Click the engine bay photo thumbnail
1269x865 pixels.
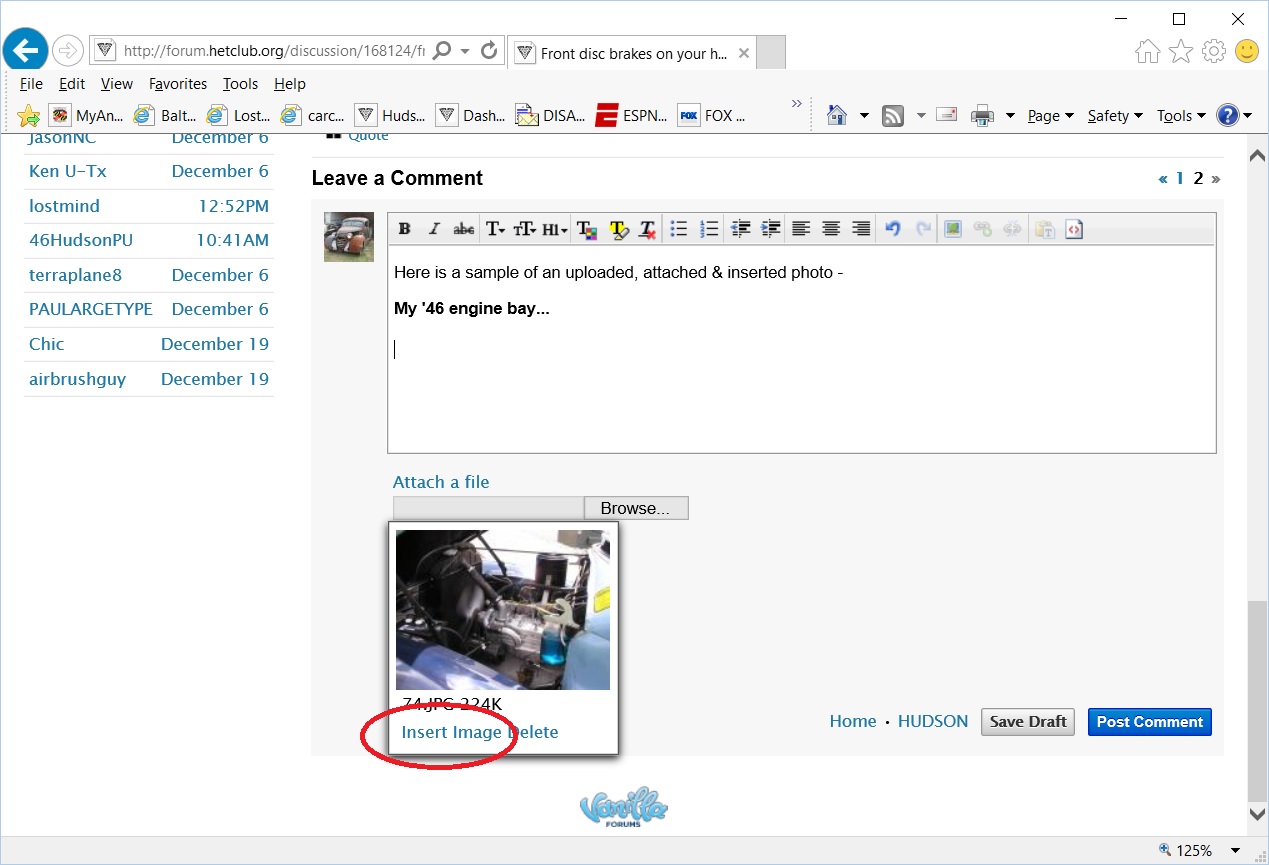click(502, 609)
